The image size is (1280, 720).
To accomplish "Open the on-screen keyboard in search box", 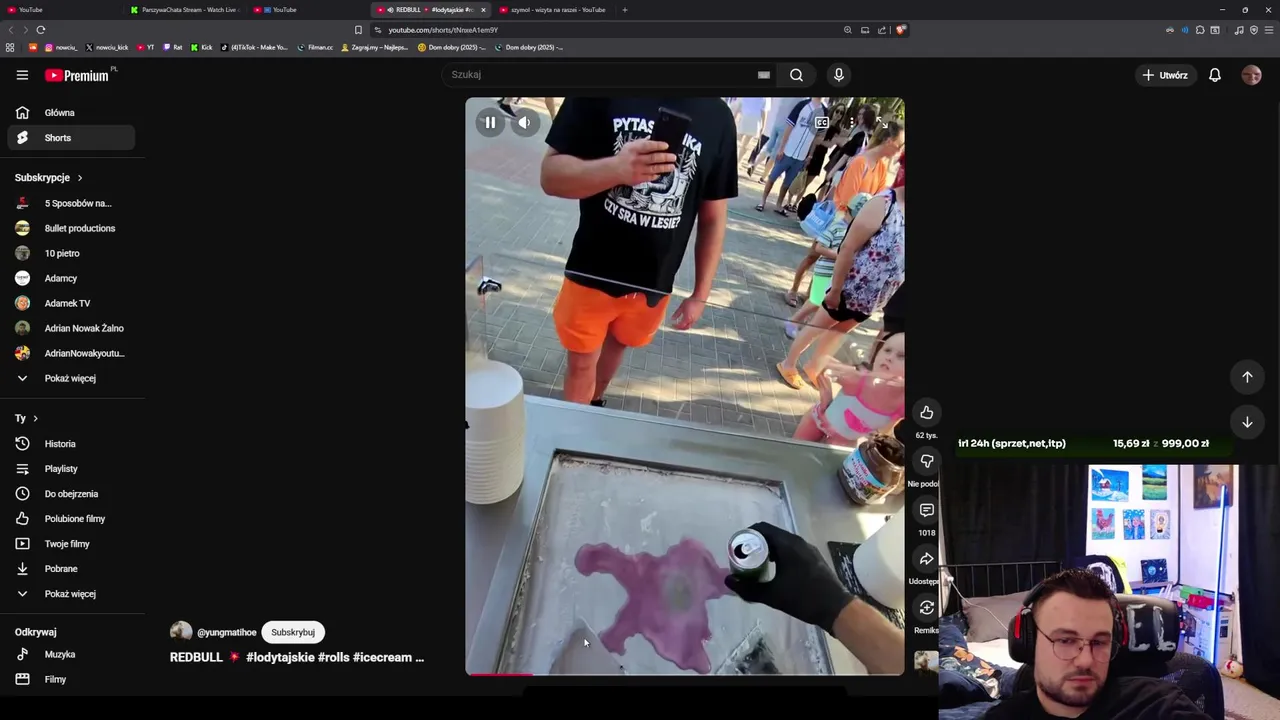I will [764, 75].
